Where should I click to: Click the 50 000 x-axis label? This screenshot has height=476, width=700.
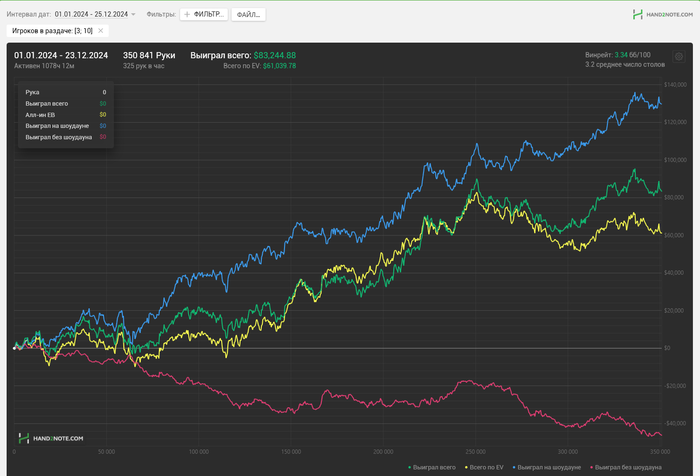tap(106, 451)
